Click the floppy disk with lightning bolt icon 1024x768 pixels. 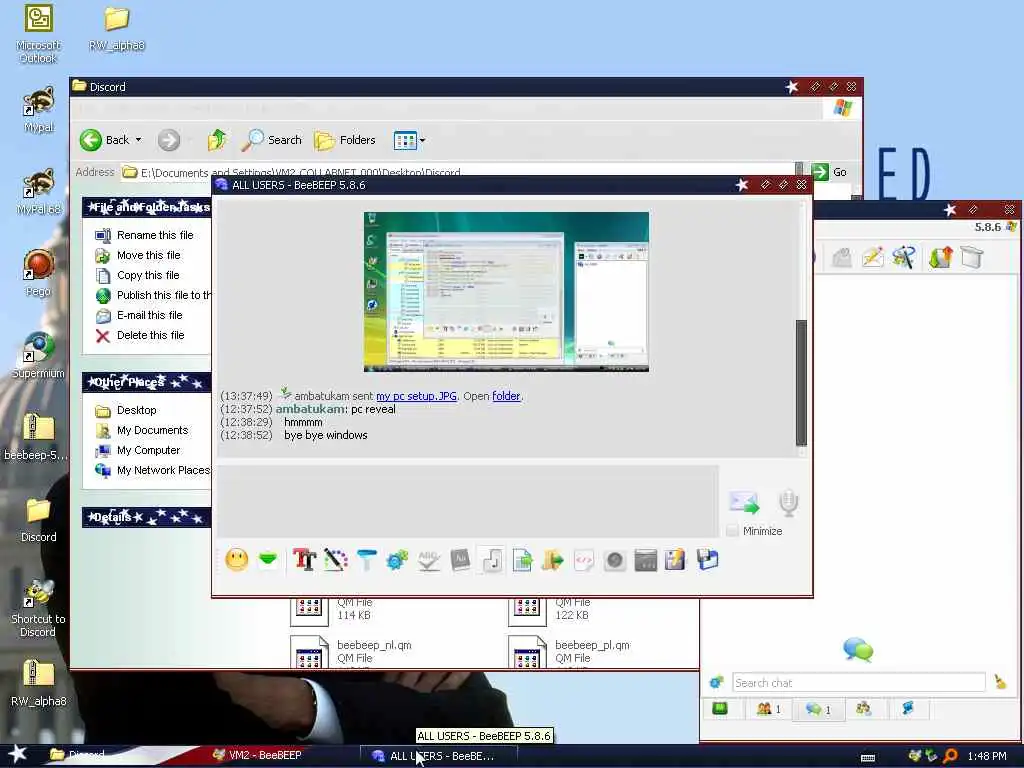[x=675, y=560]
